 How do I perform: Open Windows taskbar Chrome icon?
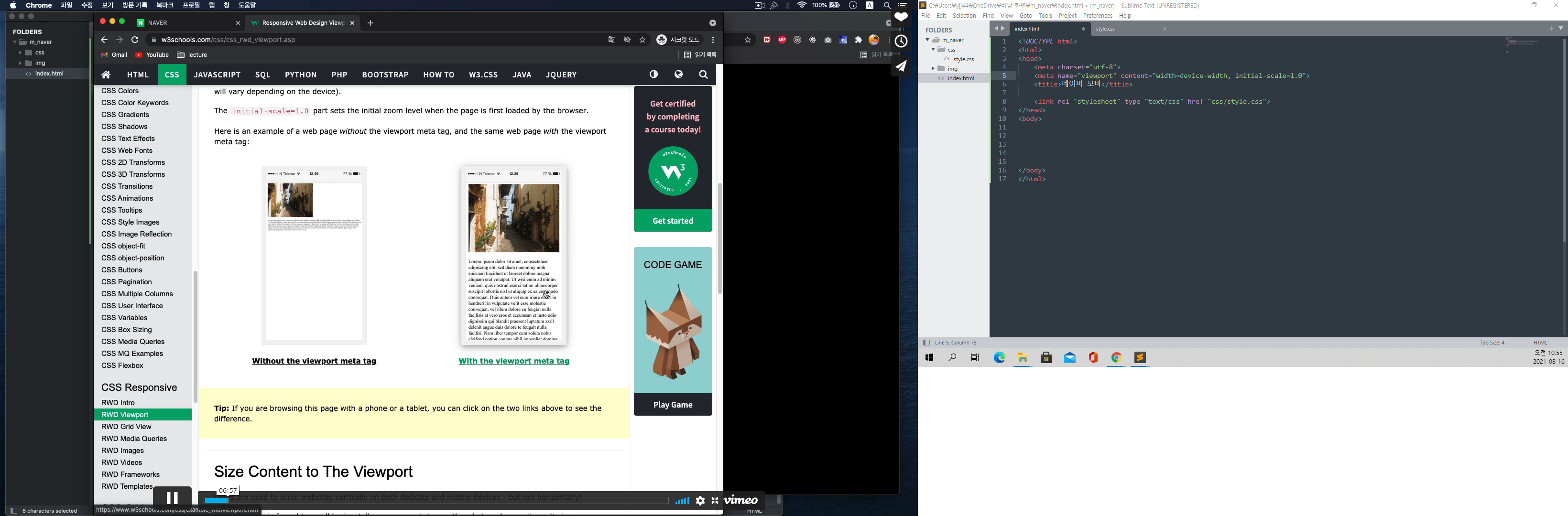point(1116,358)
